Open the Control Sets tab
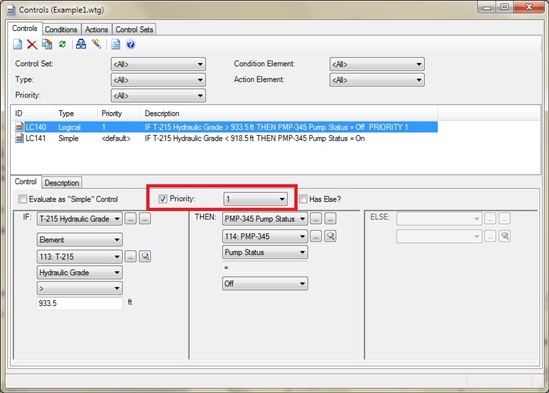This screenshot has width=549, height=393. pyautogui.click(x=134, y=29)
